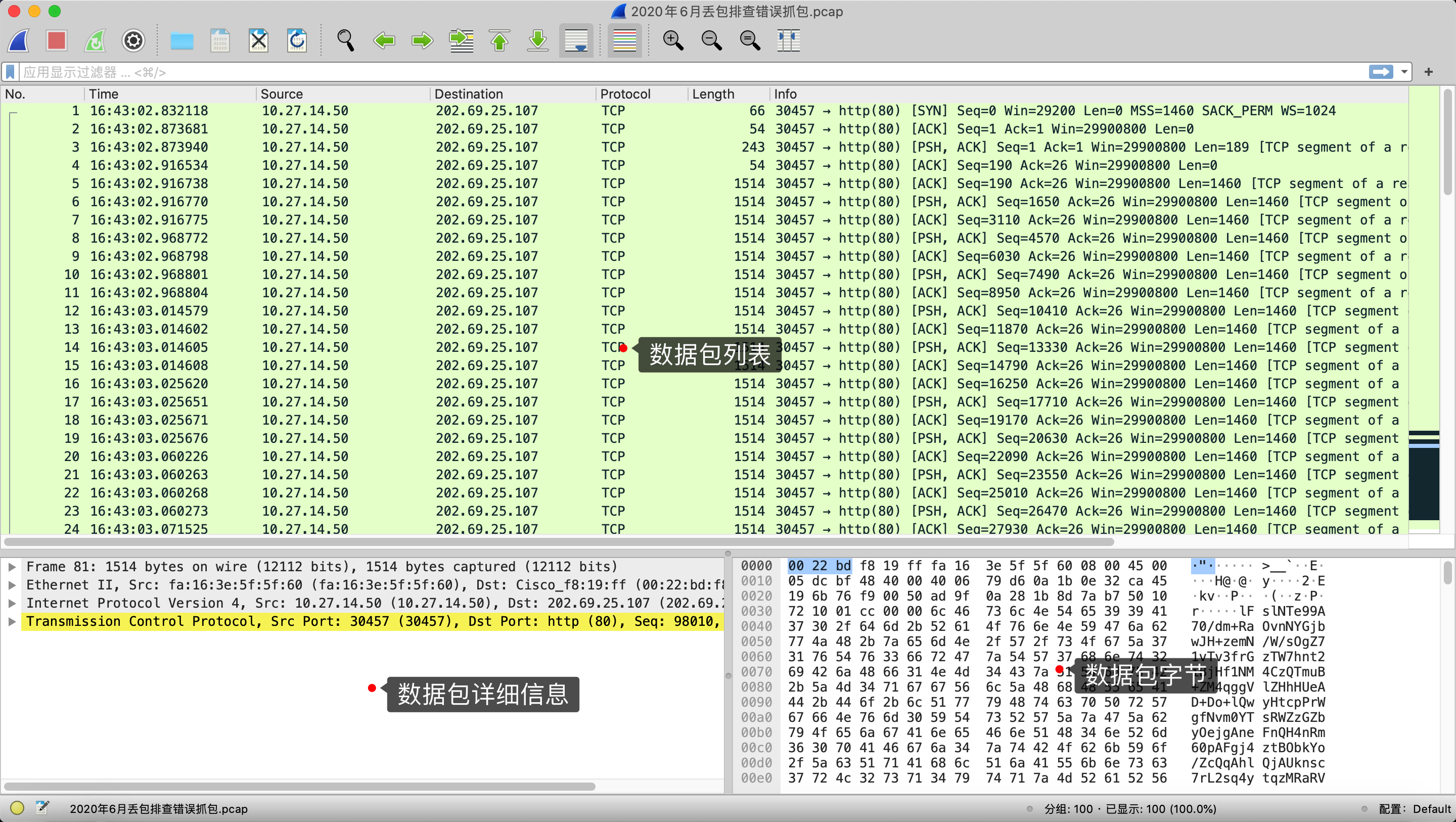
Task: Sort by Protocol column header
Action: [x=625, y=94]
